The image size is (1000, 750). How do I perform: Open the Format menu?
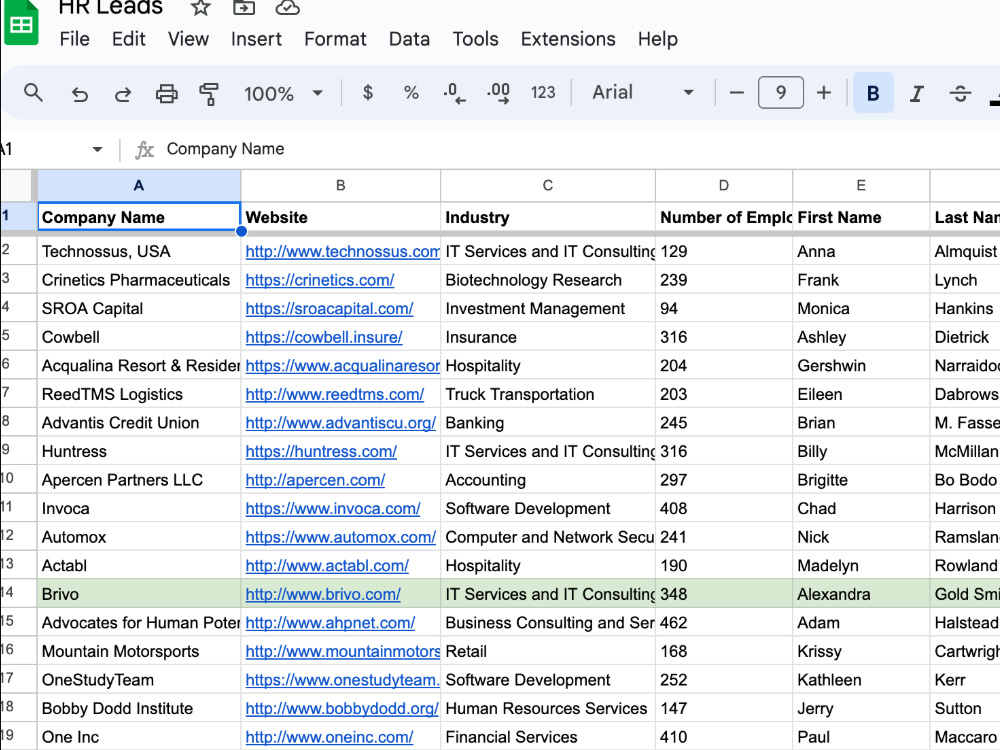335,39
